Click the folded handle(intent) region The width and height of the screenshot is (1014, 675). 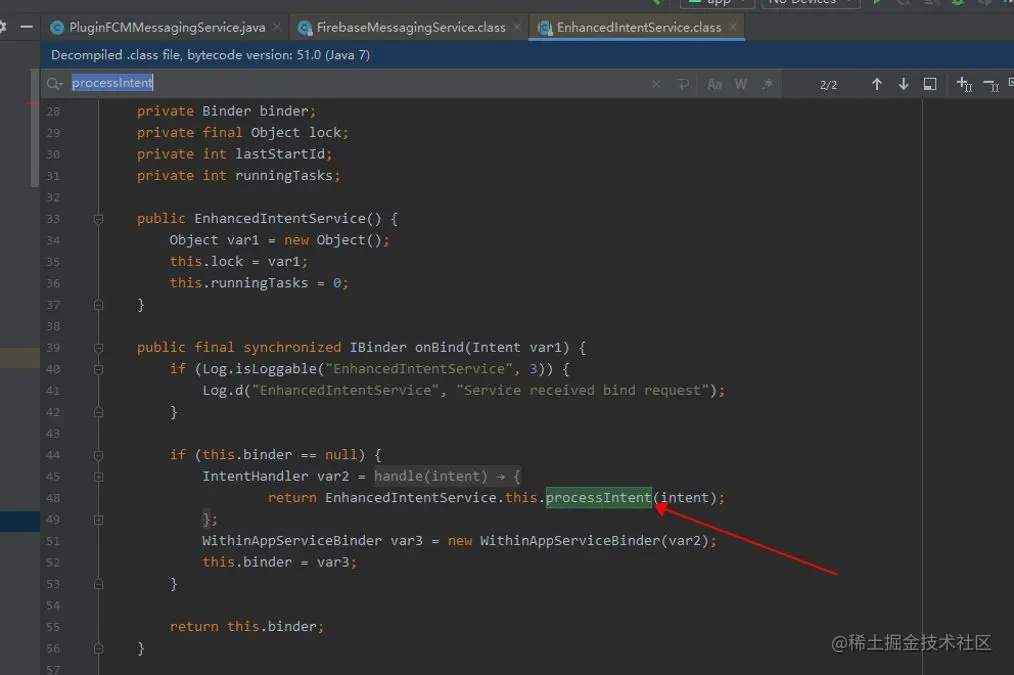447,477
